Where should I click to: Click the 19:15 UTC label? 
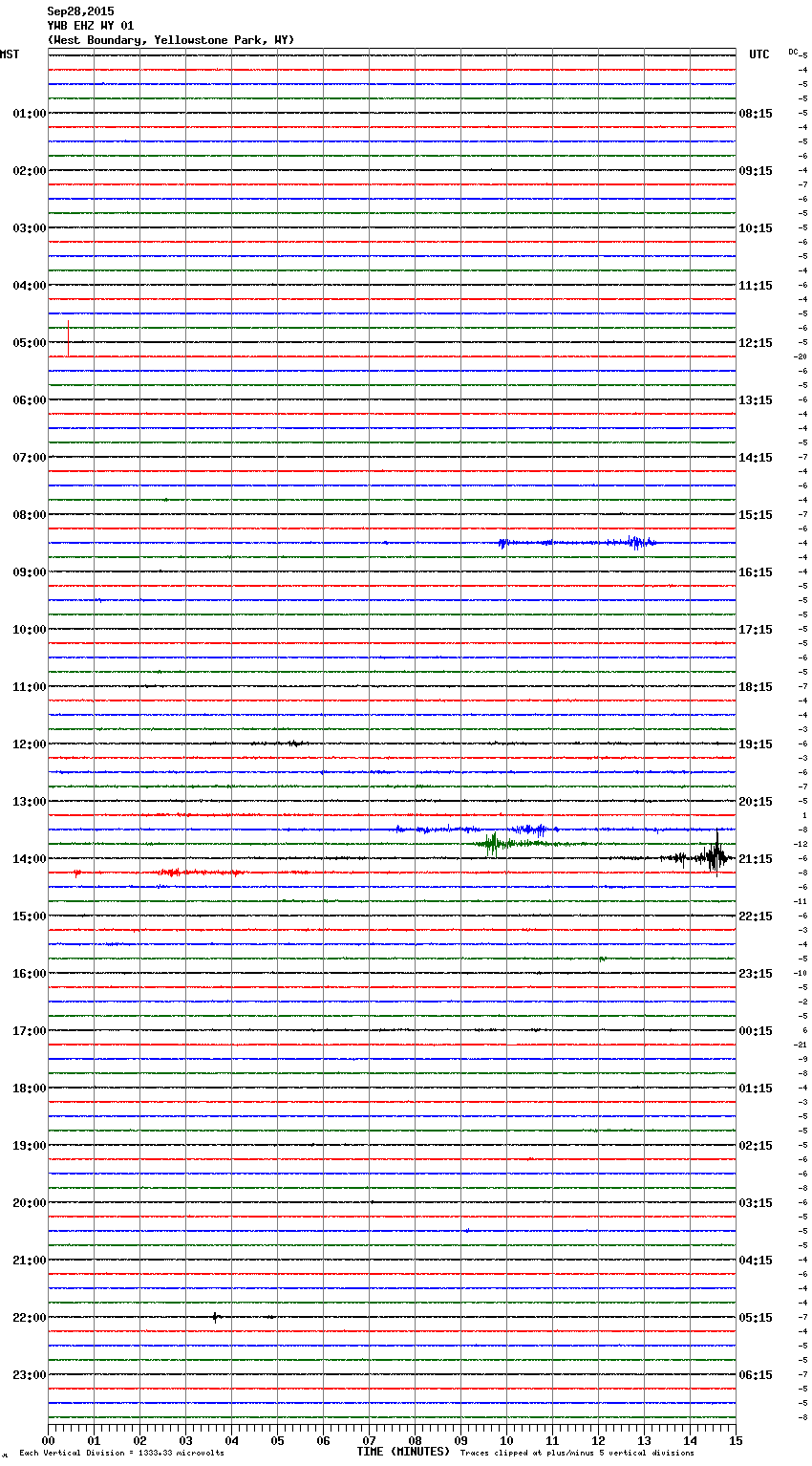(756, 744)
